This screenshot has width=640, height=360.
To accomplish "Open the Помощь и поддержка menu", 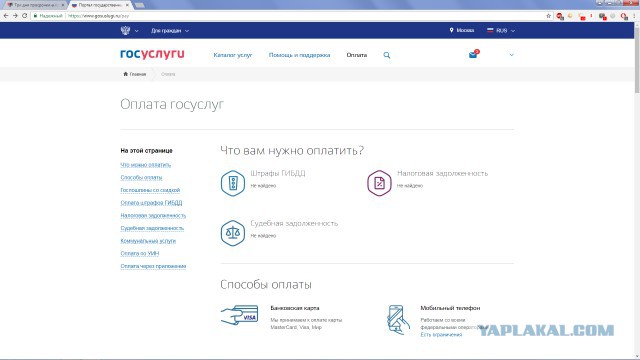I will (x=299, y=55).
